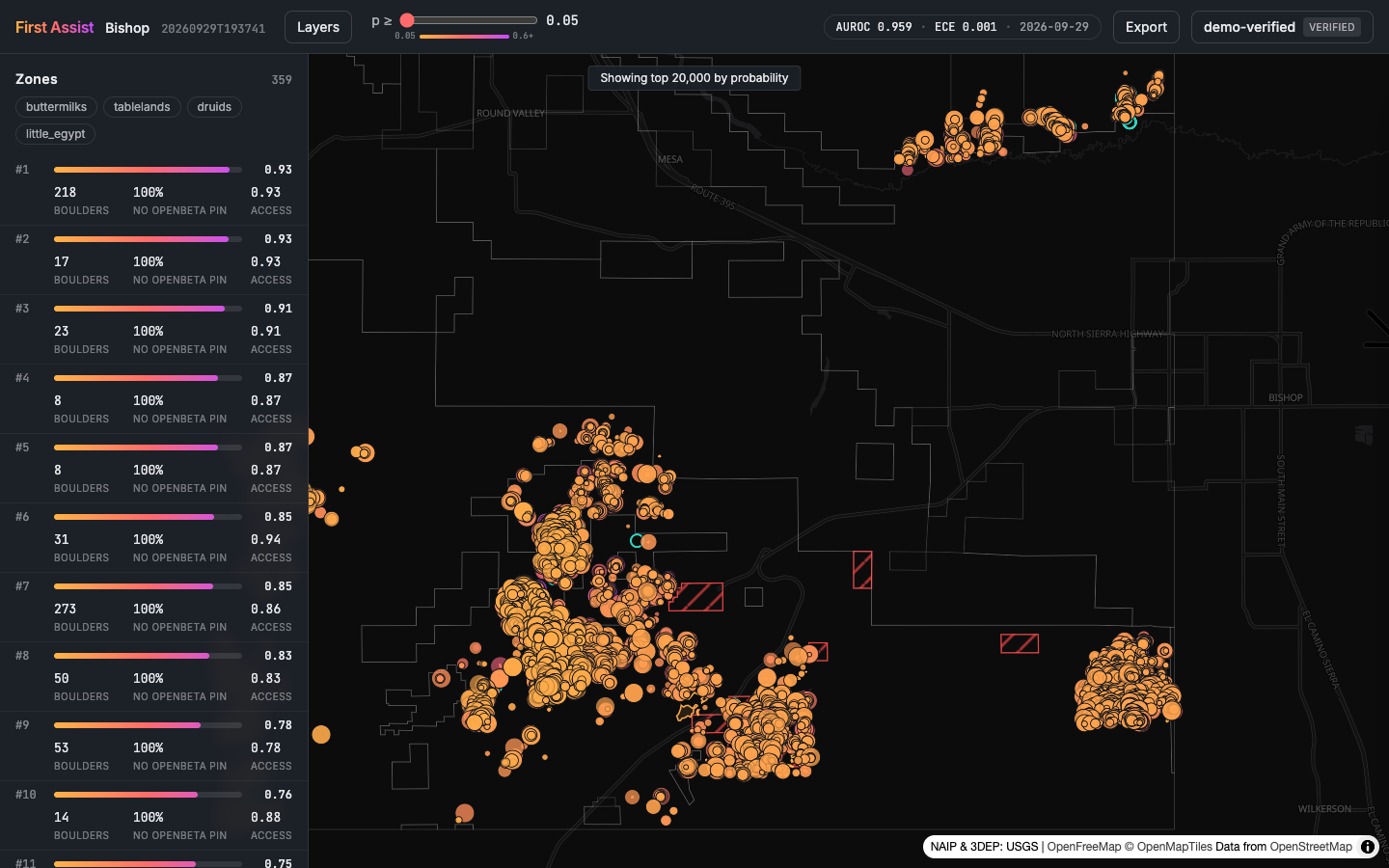Image resolution: width=1389 pixels, height=868 pixels.
Task: Open zone #6 with 31 boulders
Action: click(x=154, y=538)
